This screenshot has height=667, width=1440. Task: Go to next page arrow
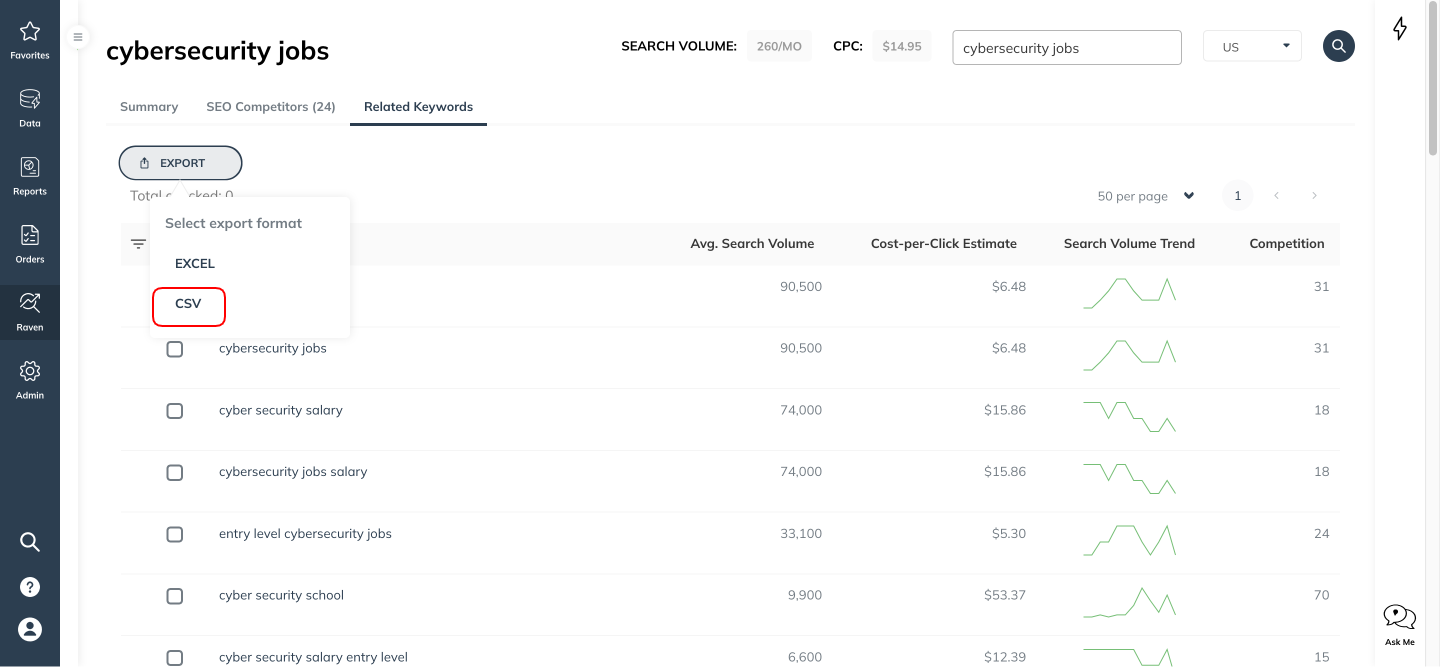tap(1314, 196)
